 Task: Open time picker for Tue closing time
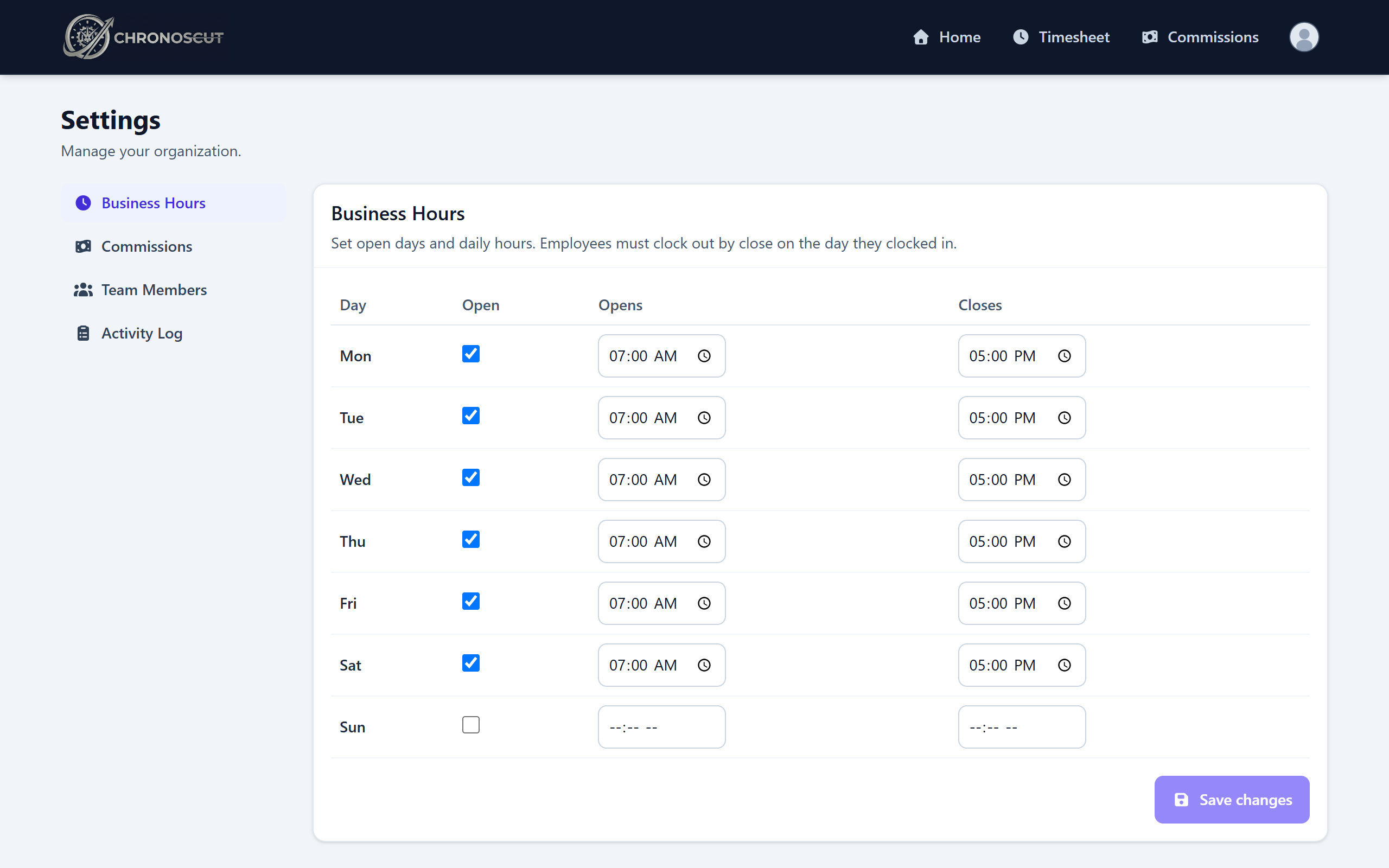point(1064,418)
